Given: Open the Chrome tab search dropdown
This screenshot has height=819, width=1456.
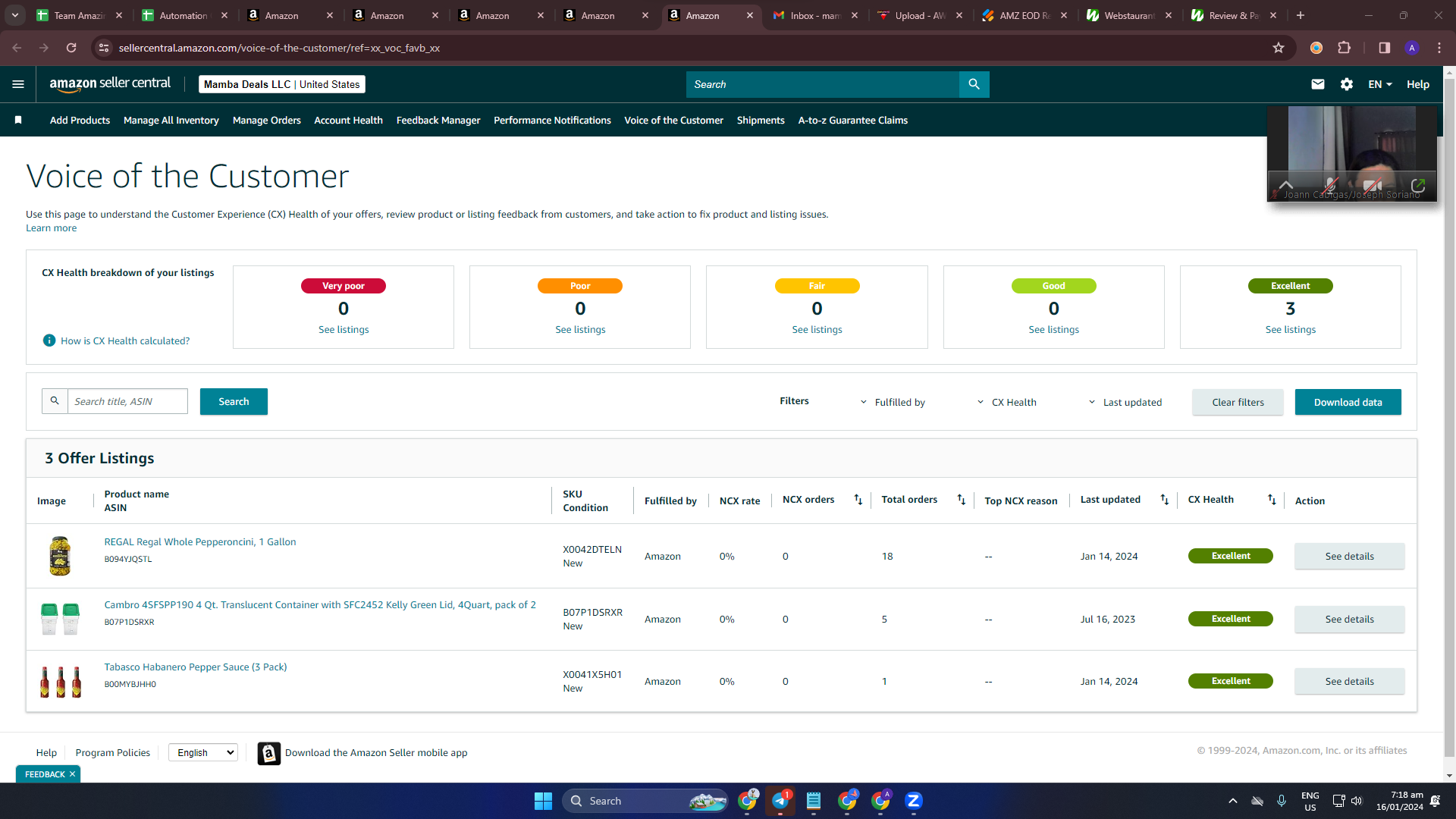Looking at the screenshot, I should click(x=15, y=15).
